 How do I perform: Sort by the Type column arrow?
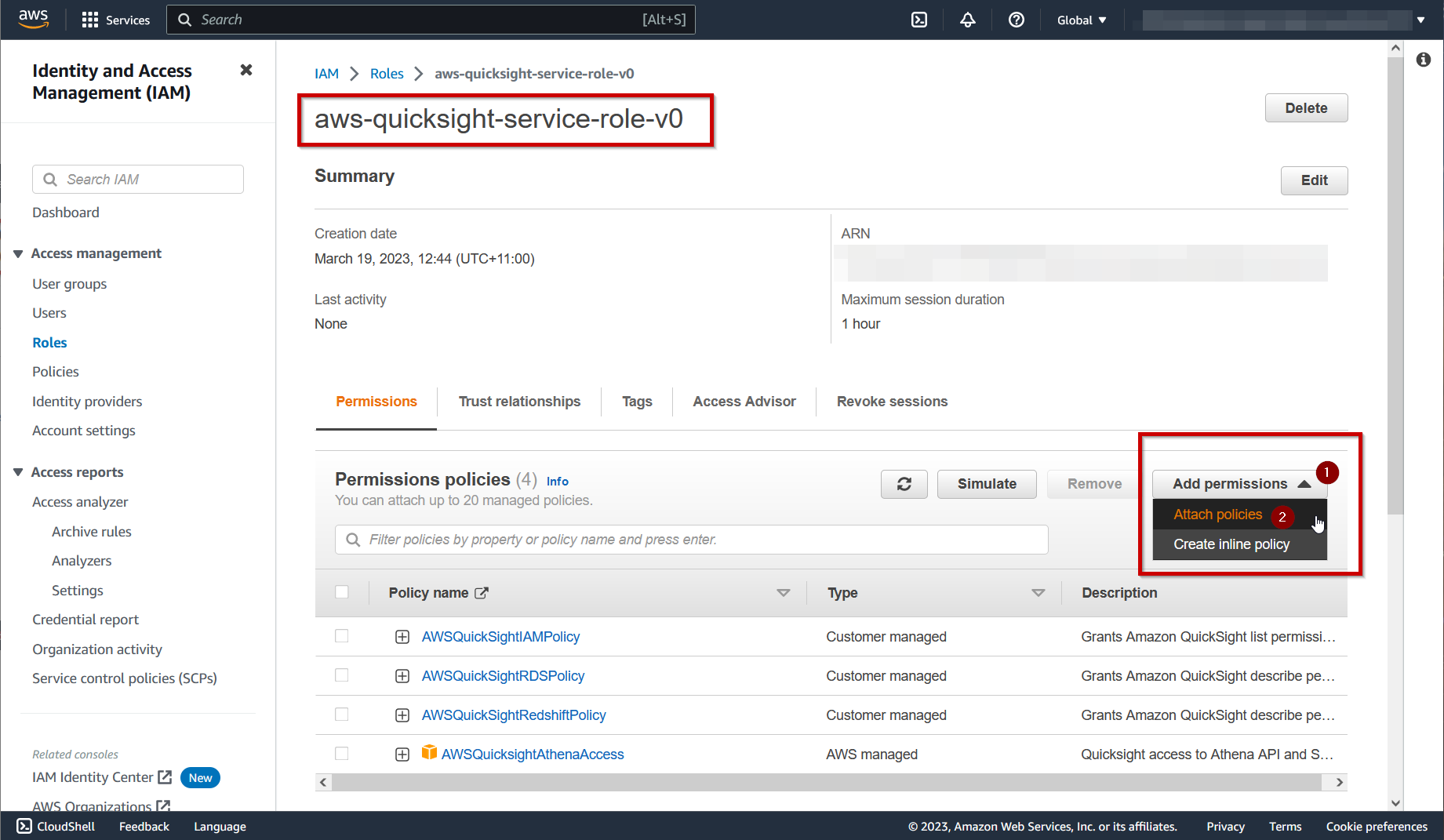pos(1038,593)
